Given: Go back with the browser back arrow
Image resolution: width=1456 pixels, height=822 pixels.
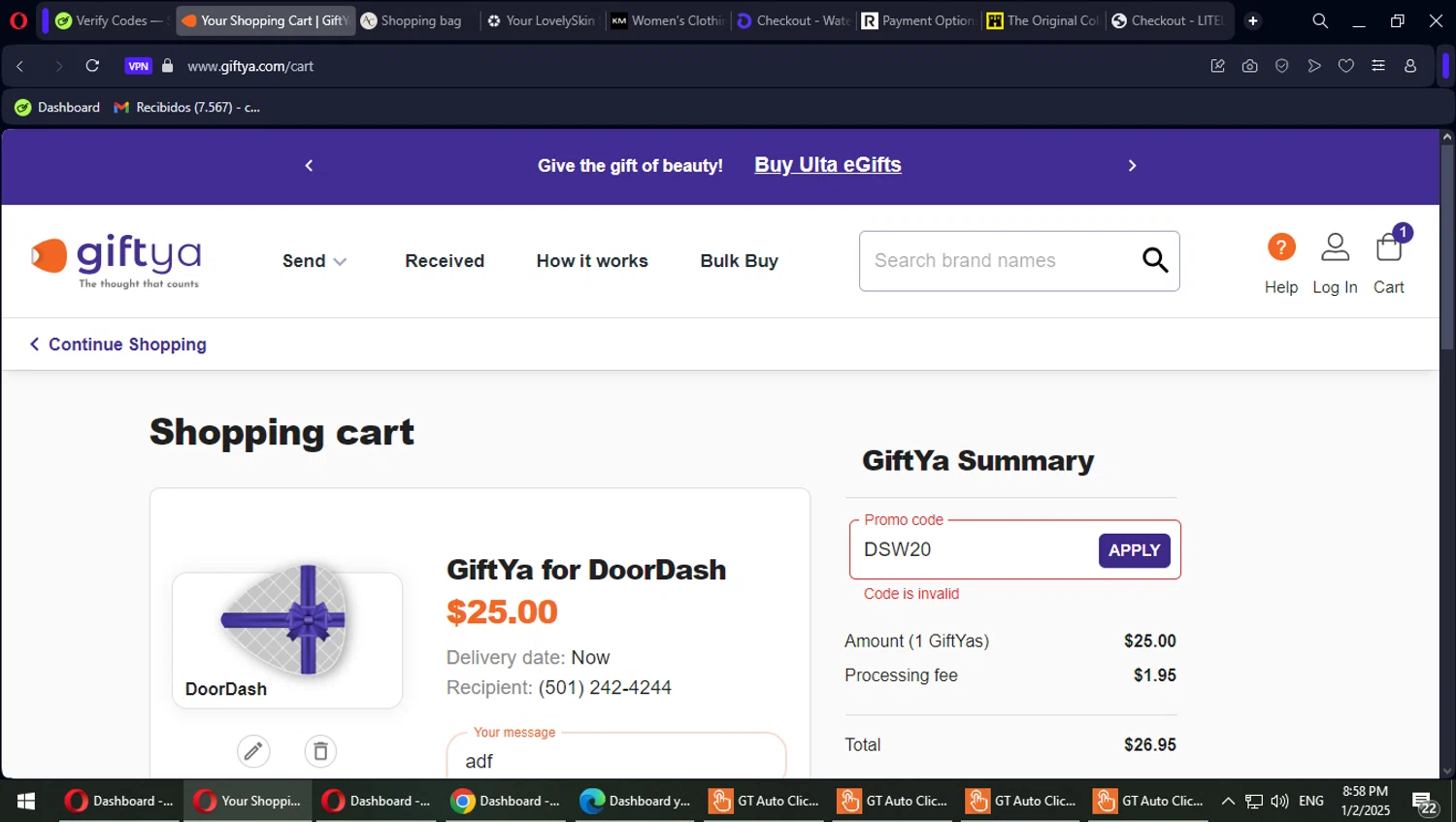Looking at the screenshot, I should [19, 66].
